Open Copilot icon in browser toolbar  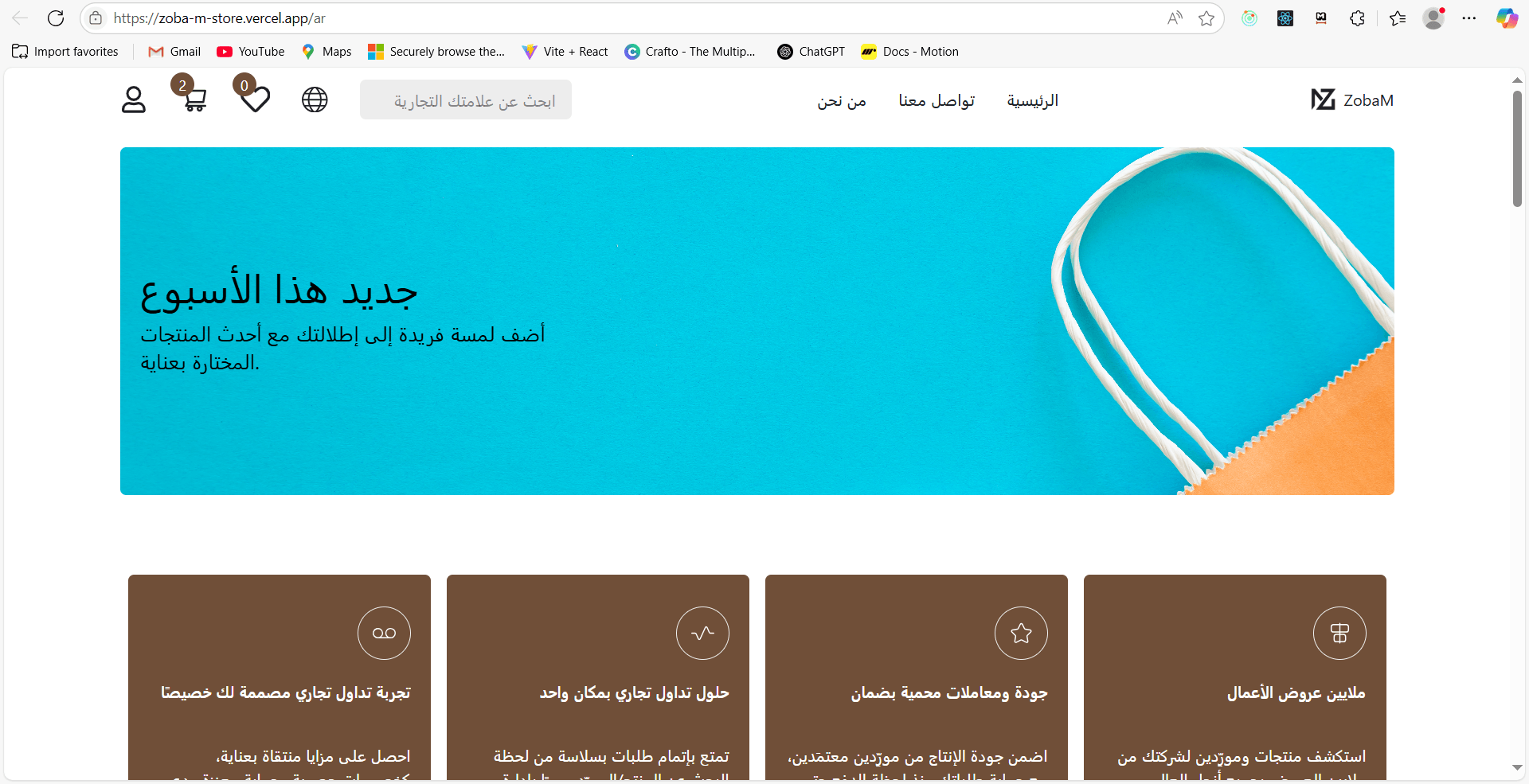pos(1507,18)
